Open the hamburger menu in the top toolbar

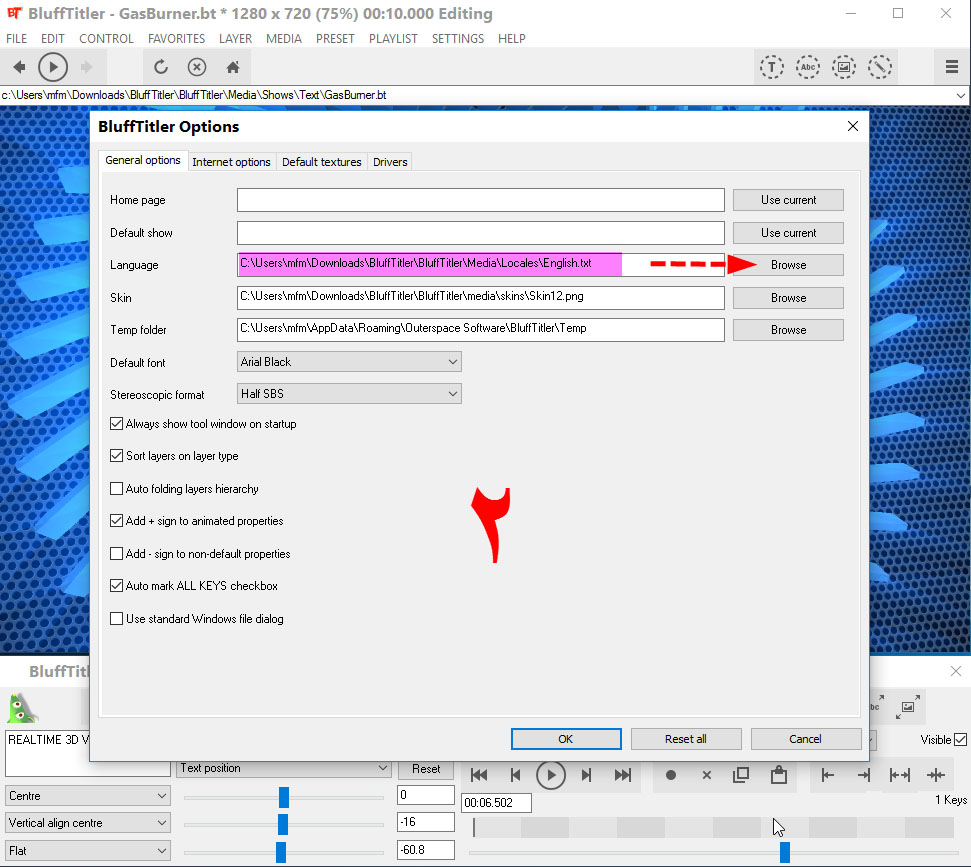tap(952, 67)
